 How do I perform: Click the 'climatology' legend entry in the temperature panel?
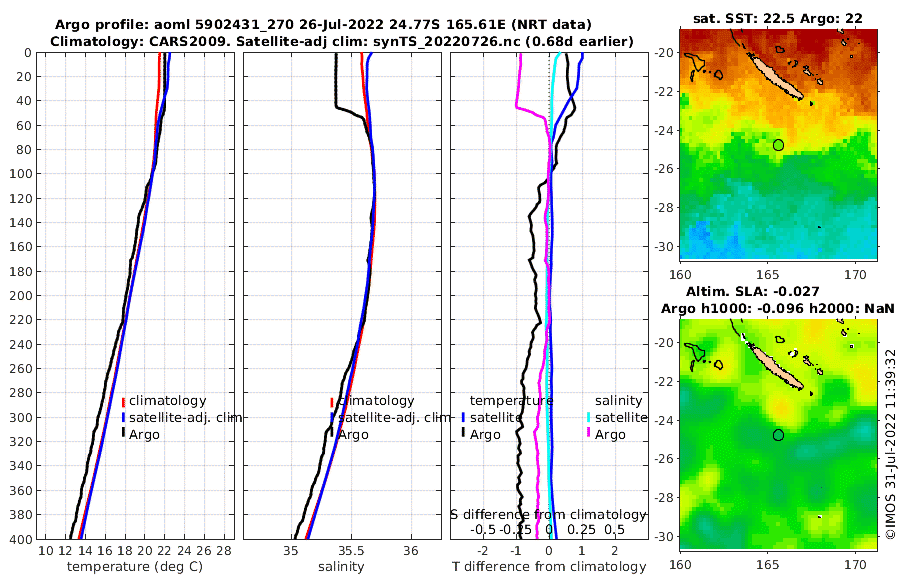[x=167, y=401]
